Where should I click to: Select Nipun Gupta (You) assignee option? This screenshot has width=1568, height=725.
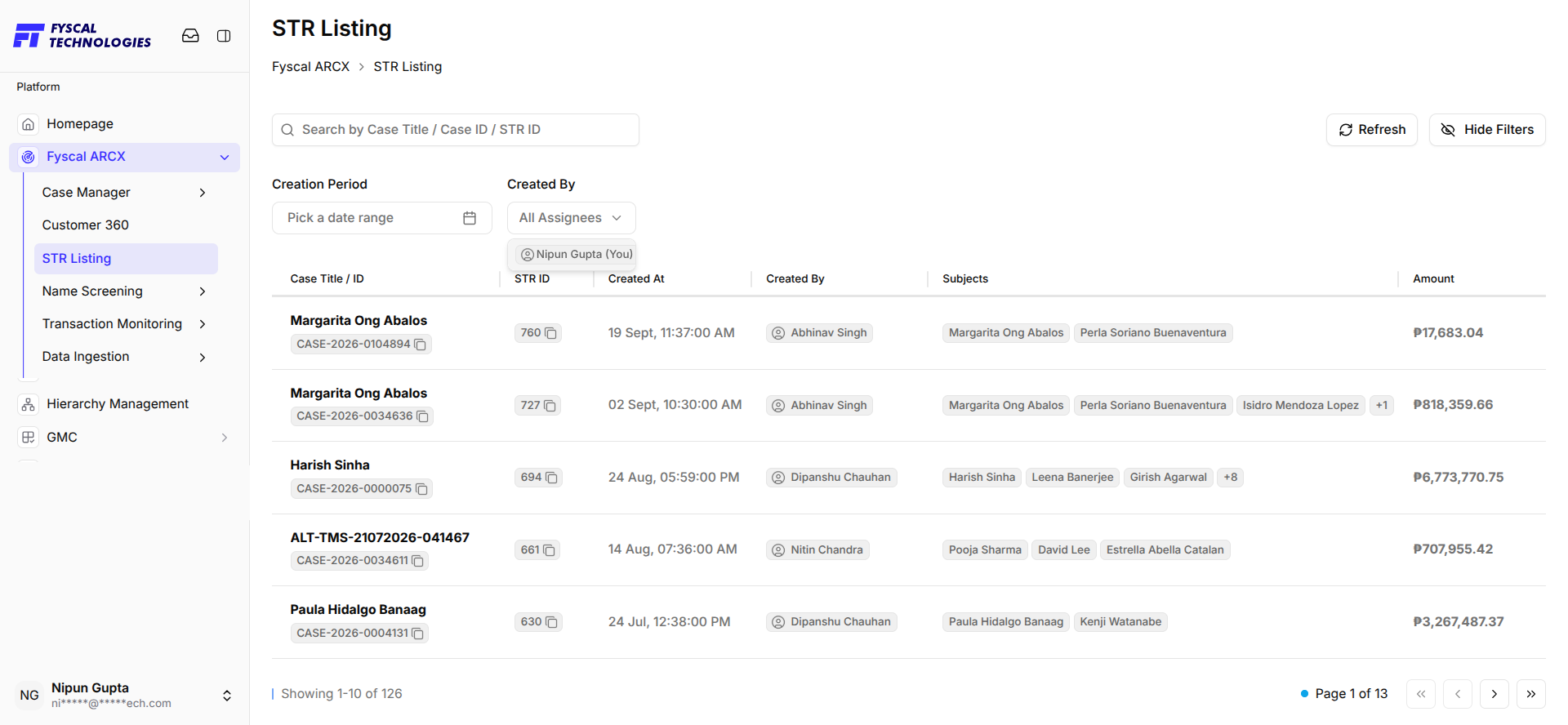[577, 255]
